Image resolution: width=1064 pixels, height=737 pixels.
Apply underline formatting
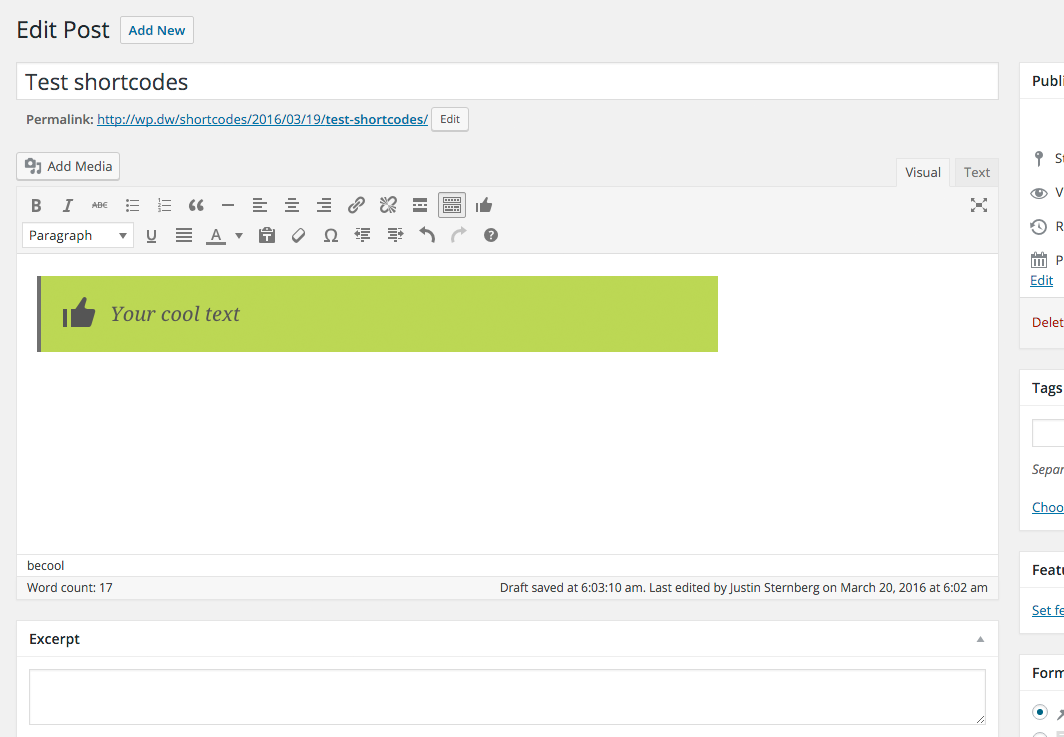[151, 235]
